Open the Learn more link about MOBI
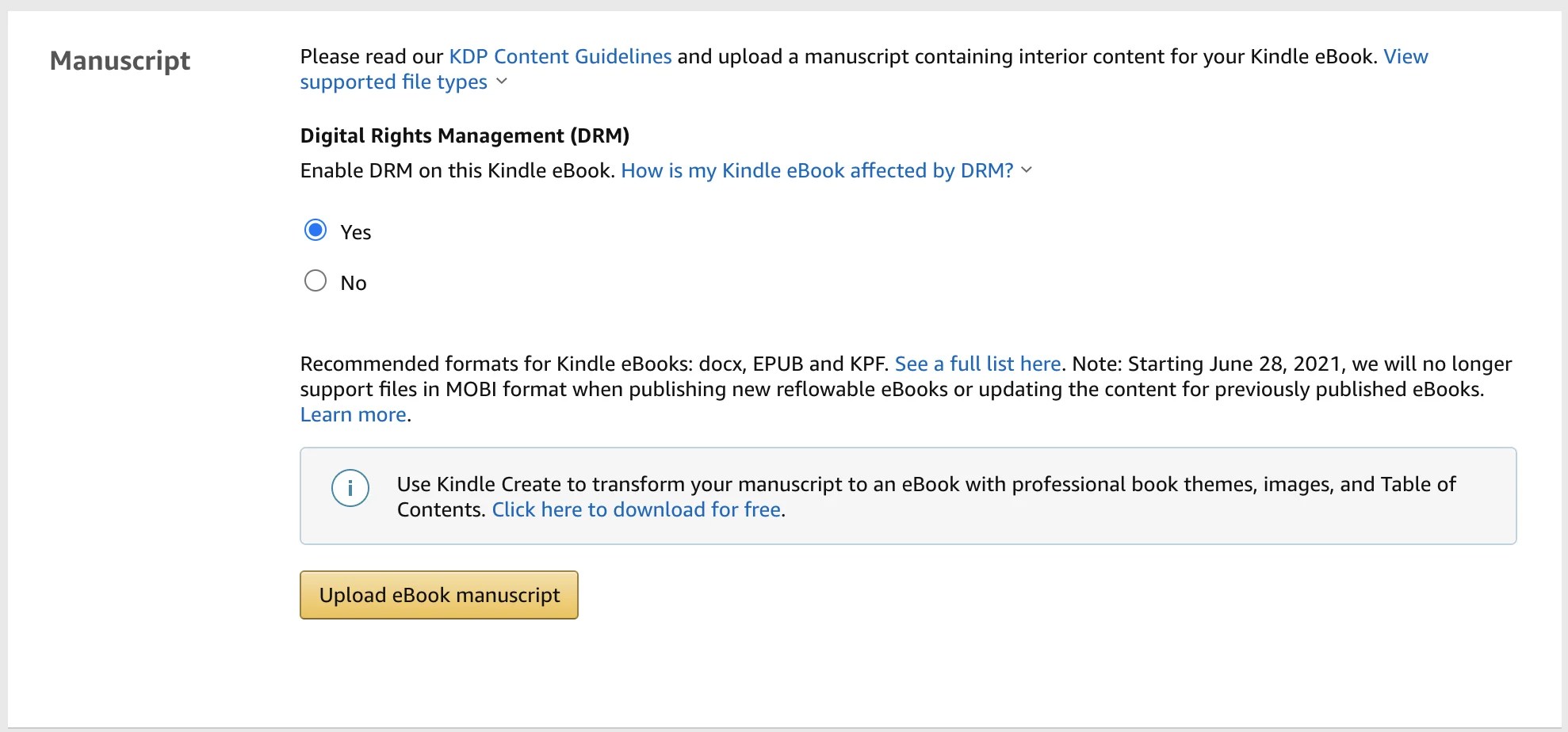Image resolution: width=1568 pixels, height=732 pixels. pos(353,414)
